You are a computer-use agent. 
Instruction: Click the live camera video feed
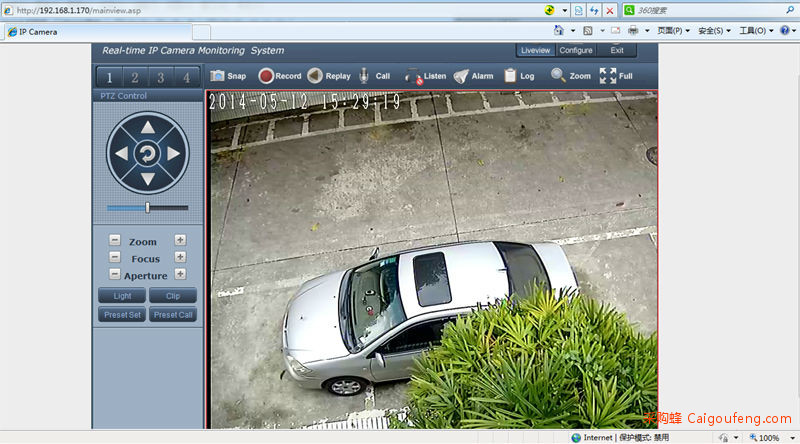tap(432, 260)
